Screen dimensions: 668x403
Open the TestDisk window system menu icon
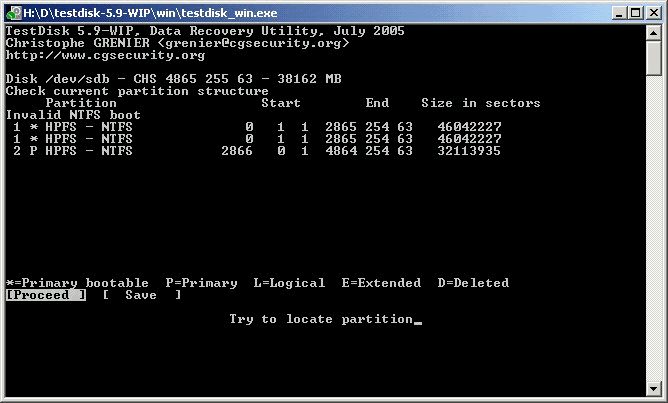tap(14, 13)
